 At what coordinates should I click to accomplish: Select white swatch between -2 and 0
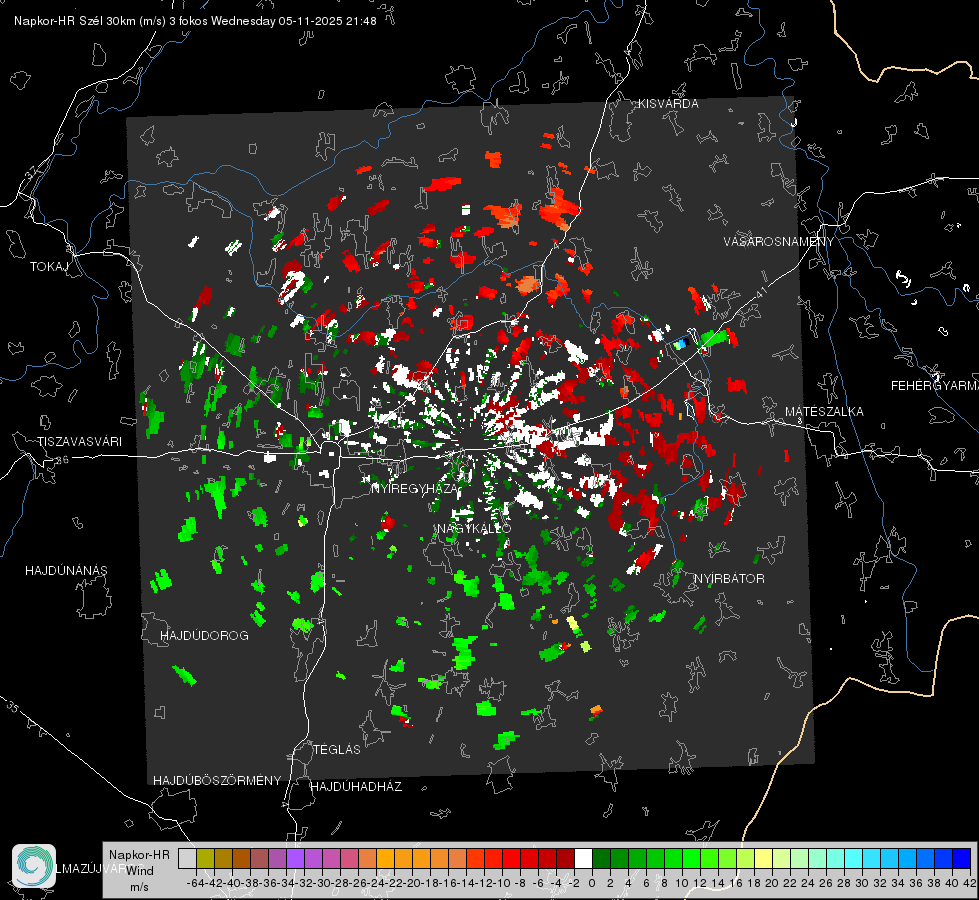coord(583,858)
